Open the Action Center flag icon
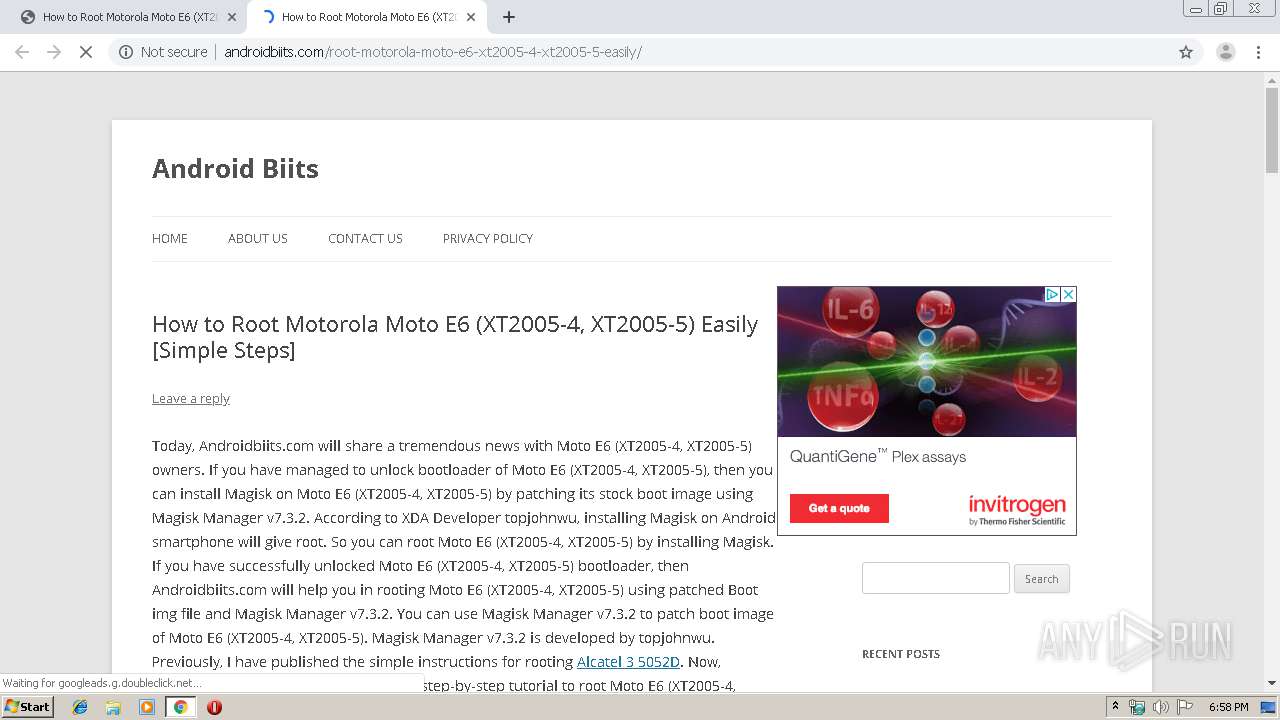The image size is (1280, 720). [1185, 707]
